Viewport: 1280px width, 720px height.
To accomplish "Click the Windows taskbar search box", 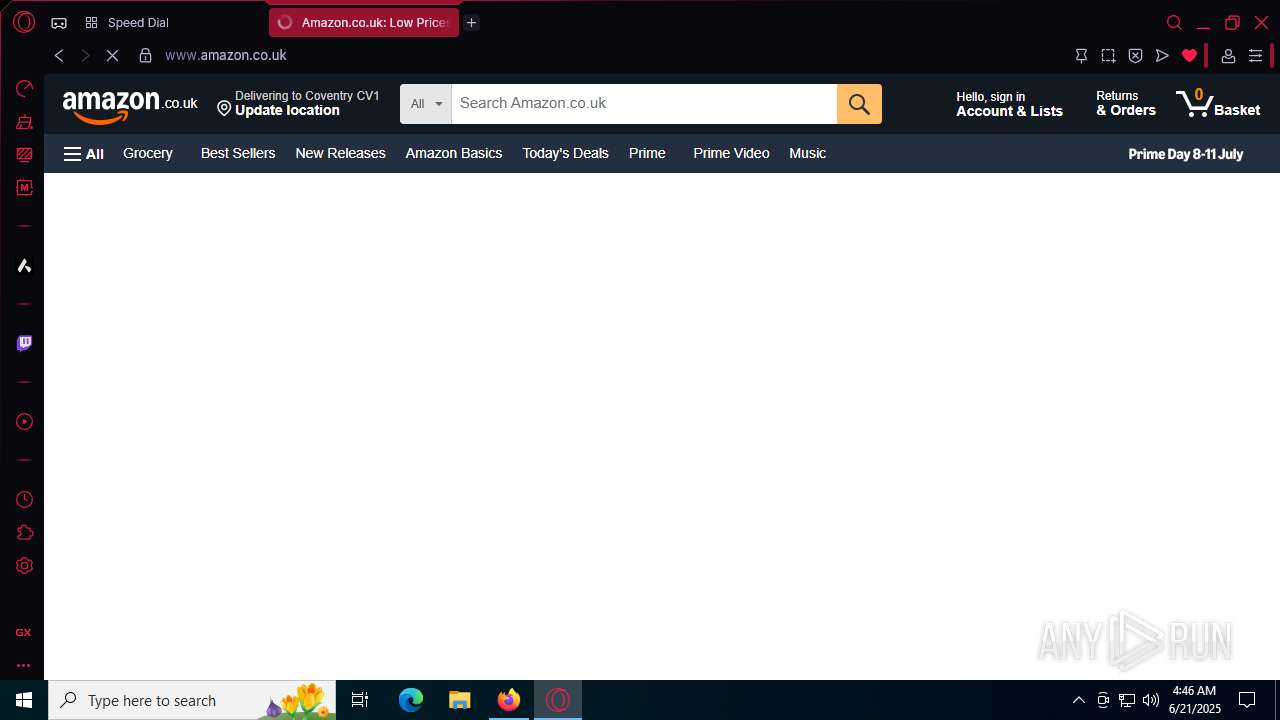I will tap(192, 700).
